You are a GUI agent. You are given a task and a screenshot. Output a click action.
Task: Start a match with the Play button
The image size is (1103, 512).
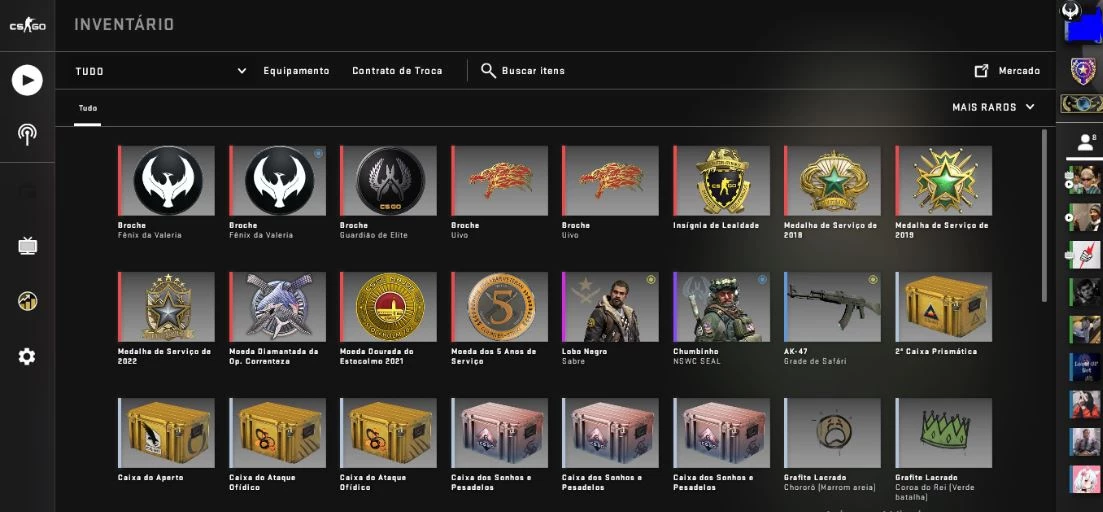27,80
